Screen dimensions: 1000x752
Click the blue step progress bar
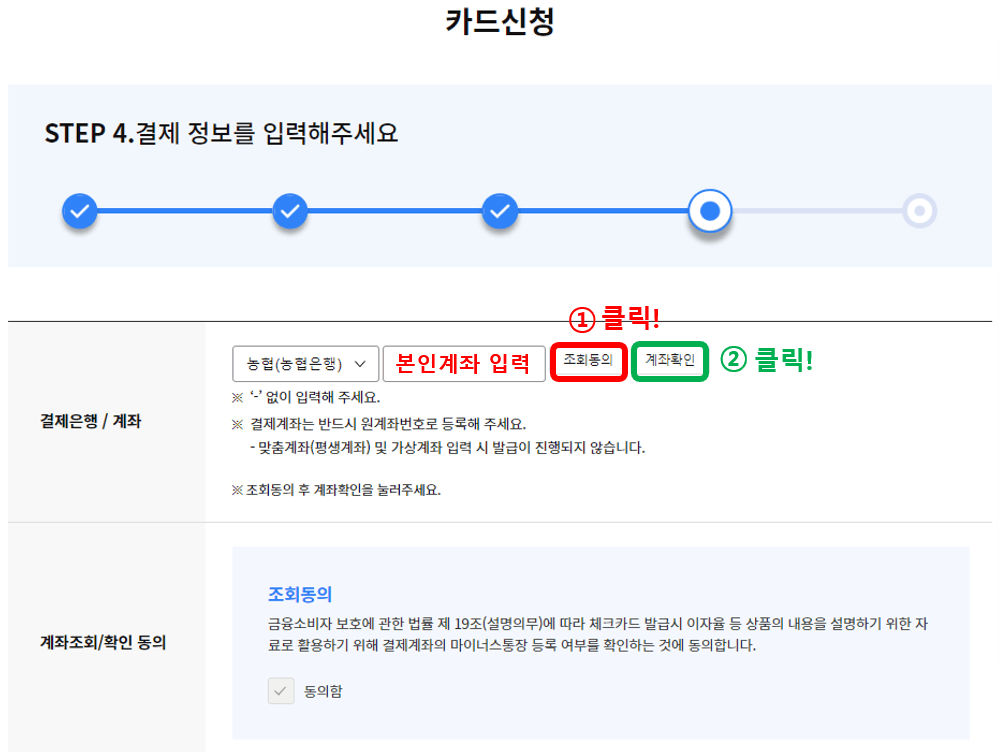click(x=400, y=211)
